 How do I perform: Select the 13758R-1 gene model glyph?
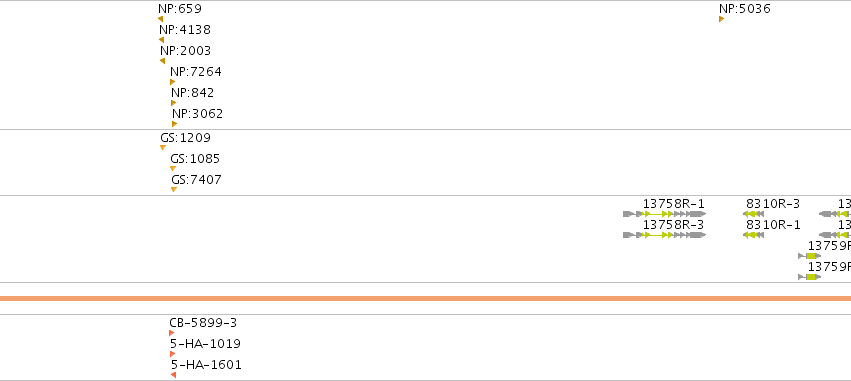point(664,214)
